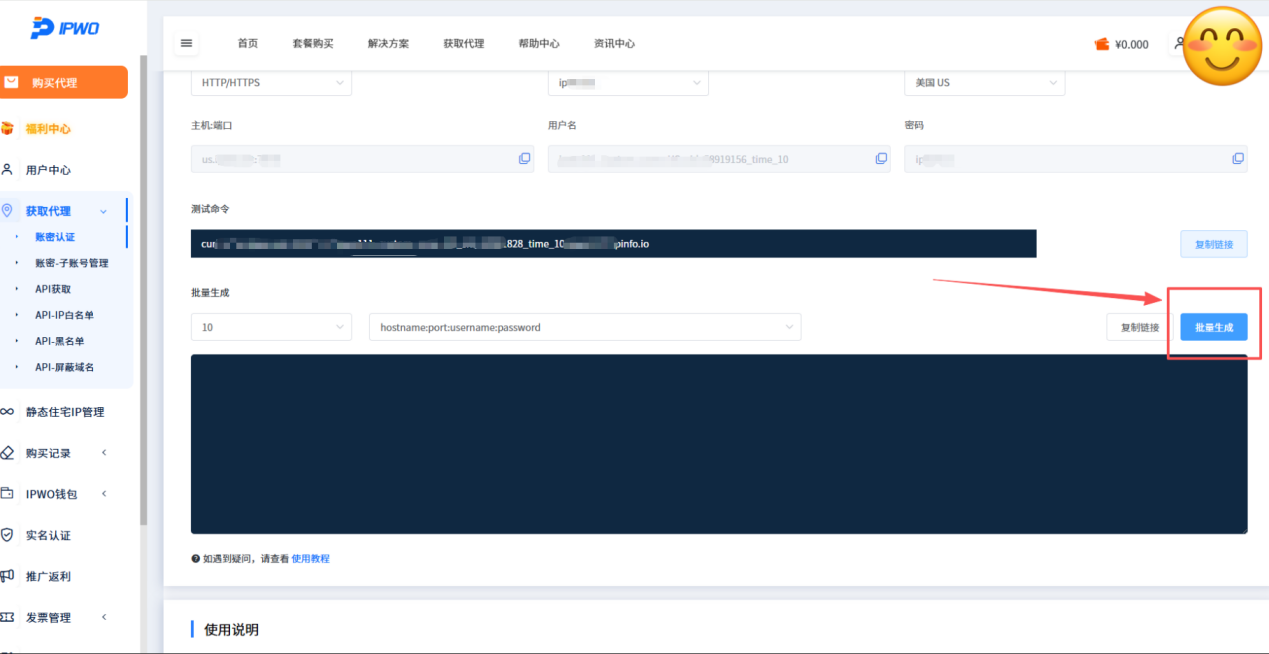Click the location pin icon beside 获取代理

tap(8, 211)
